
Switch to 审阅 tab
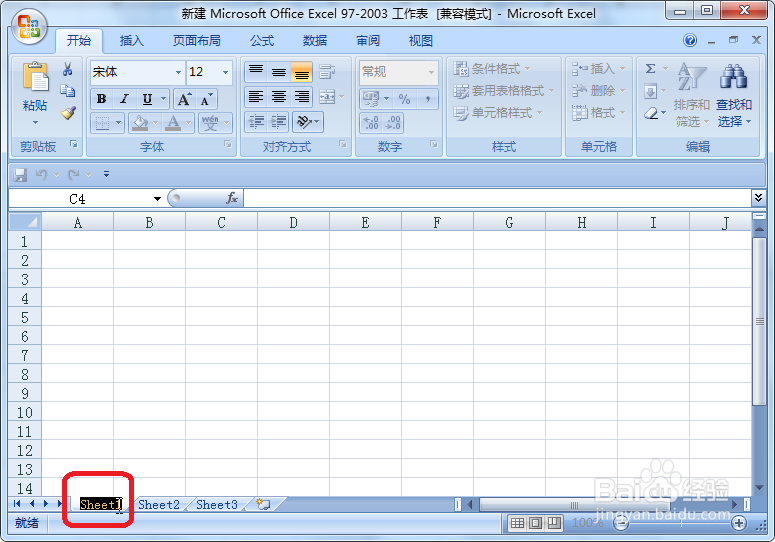coord(368,41)
